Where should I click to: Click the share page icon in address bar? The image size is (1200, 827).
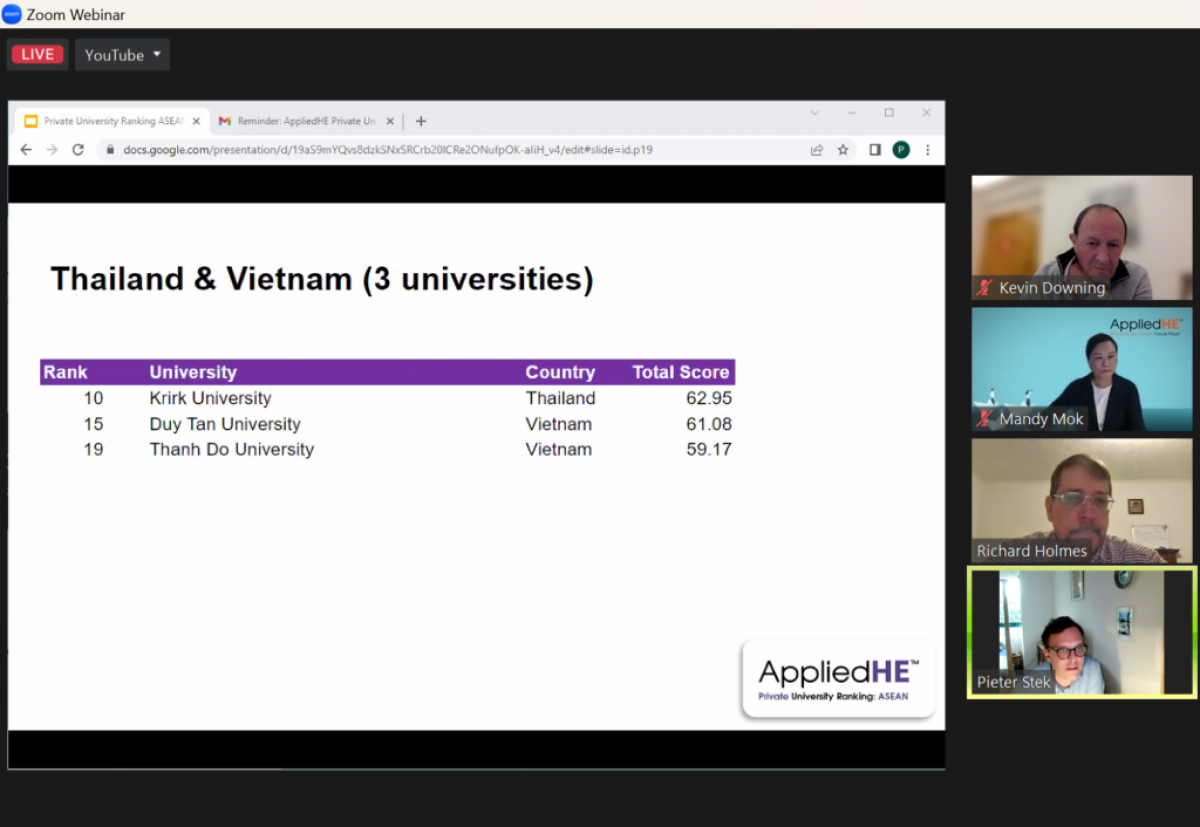[817, 150]
